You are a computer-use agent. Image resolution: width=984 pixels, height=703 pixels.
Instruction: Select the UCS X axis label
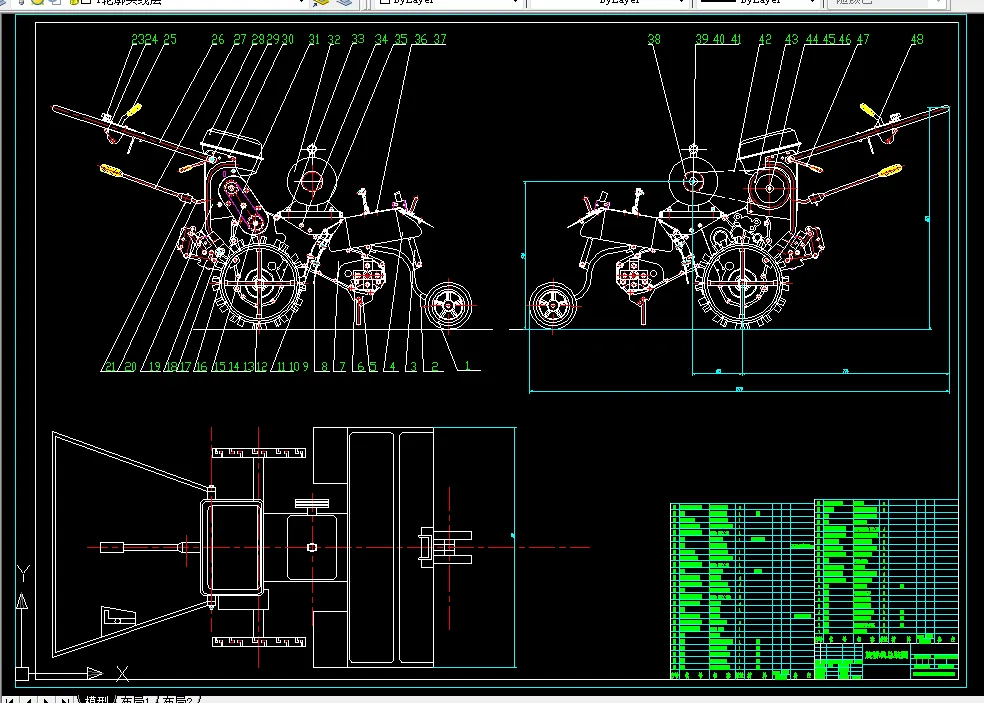(122, 674)
